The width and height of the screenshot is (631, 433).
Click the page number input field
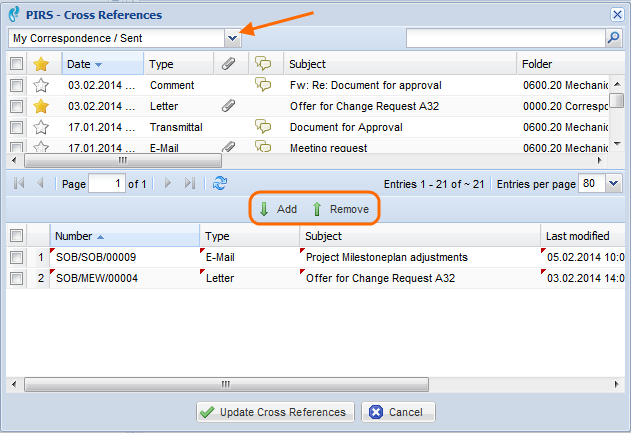point(107,184)
